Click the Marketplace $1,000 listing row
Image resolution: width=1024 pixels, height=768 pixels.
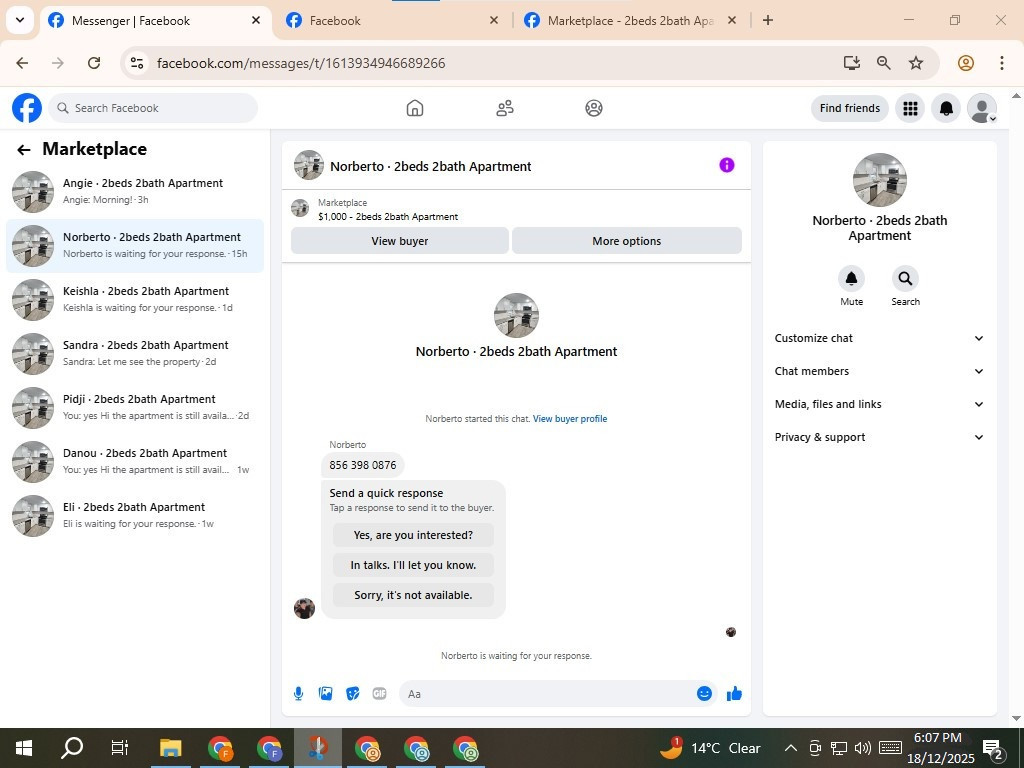click(x=516, y=210)
